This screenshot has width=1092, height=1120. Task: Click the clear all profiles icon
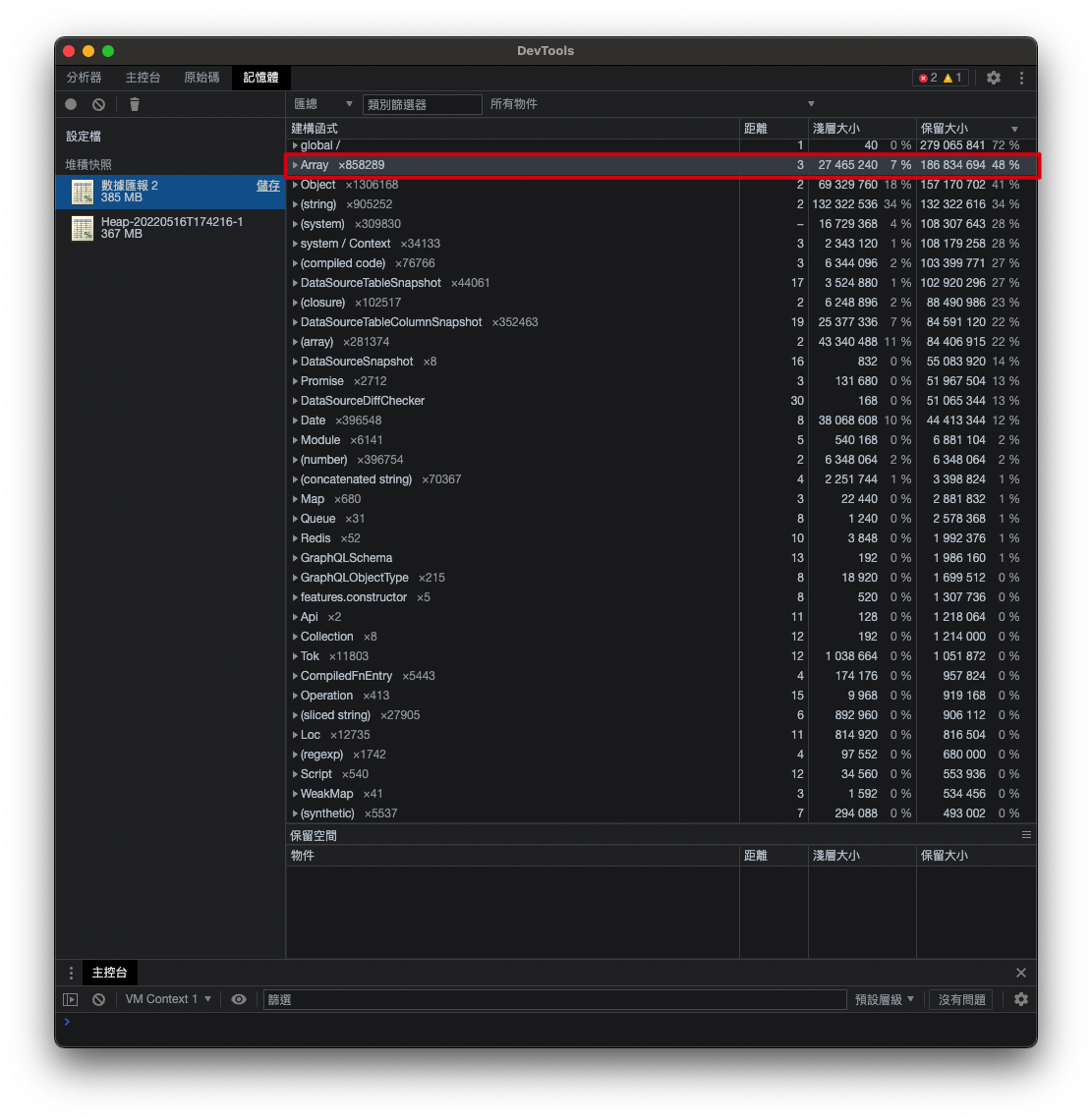[x=98, y=104]
